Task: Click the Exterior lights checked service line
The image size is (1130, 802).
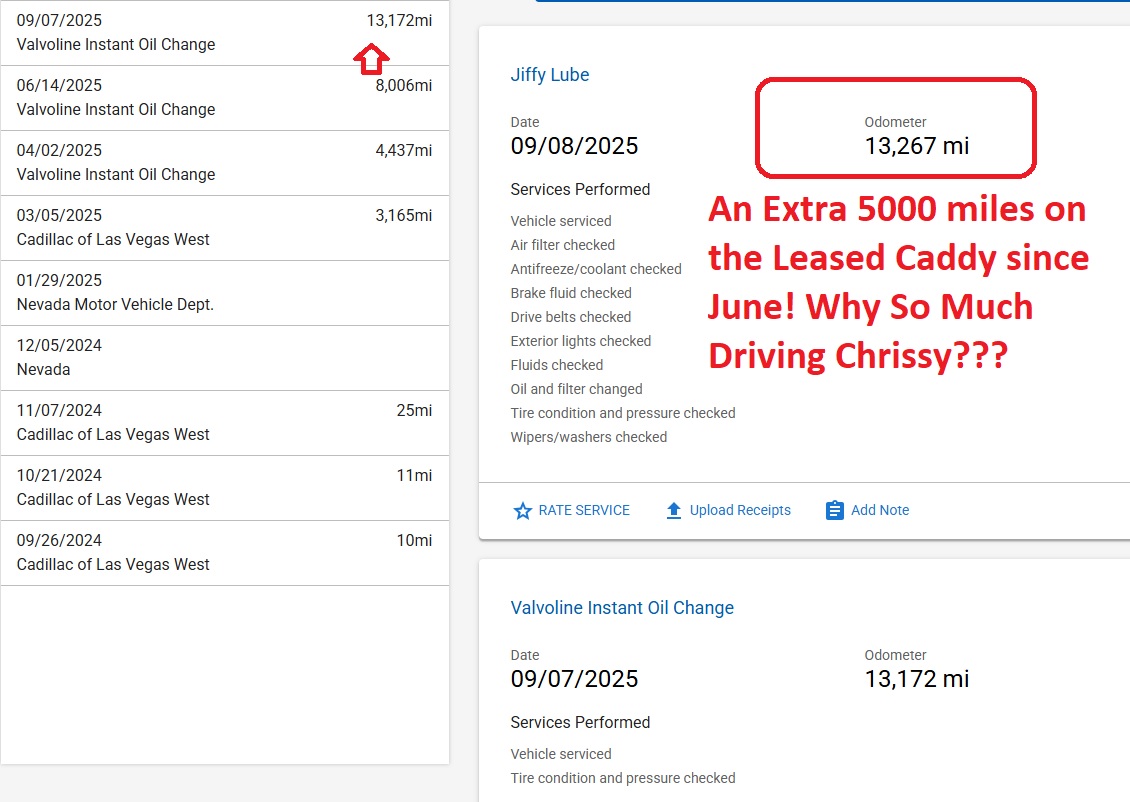Action: pyautogui.click(x=581, y=341)
